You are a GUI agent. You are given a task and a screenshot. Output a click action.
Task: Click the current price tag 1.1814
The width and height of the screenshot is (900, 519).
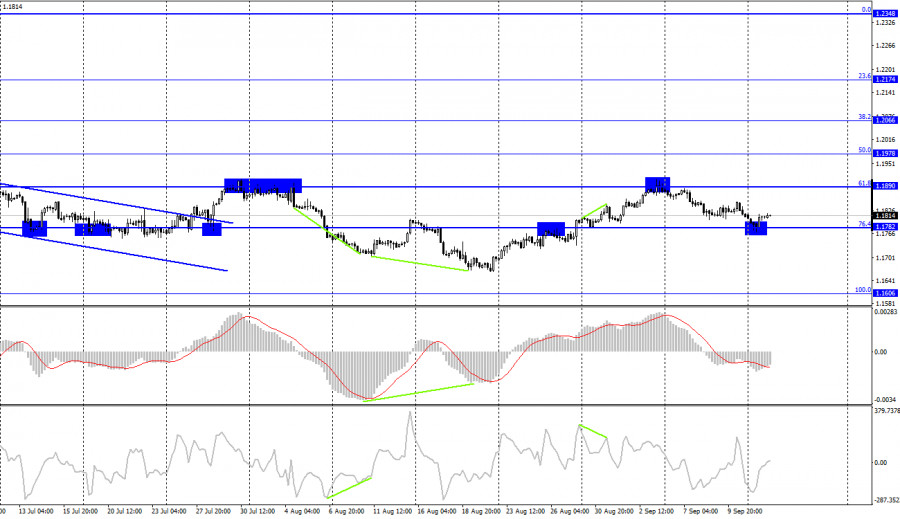coord(885,215)
